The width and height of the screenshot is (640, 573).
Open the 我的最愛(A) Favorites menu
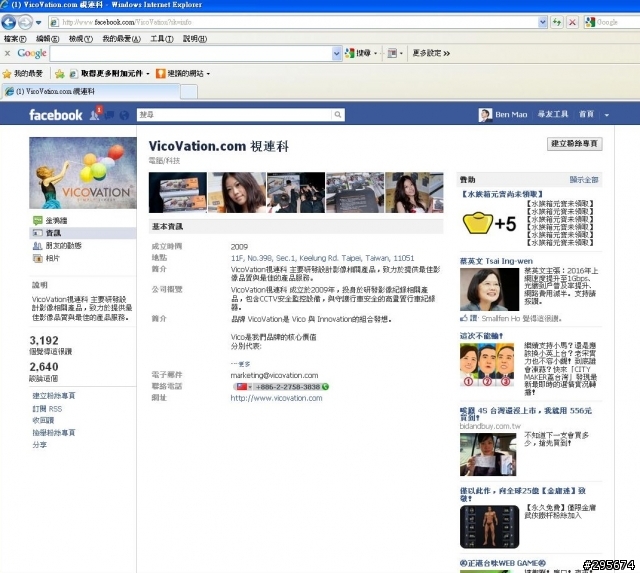(121, 39)
